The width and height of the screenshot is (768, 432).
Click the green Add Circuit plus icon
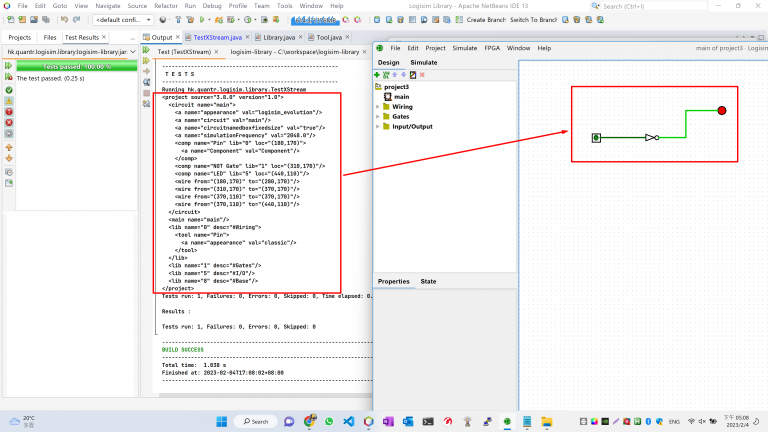pos(377,75)
